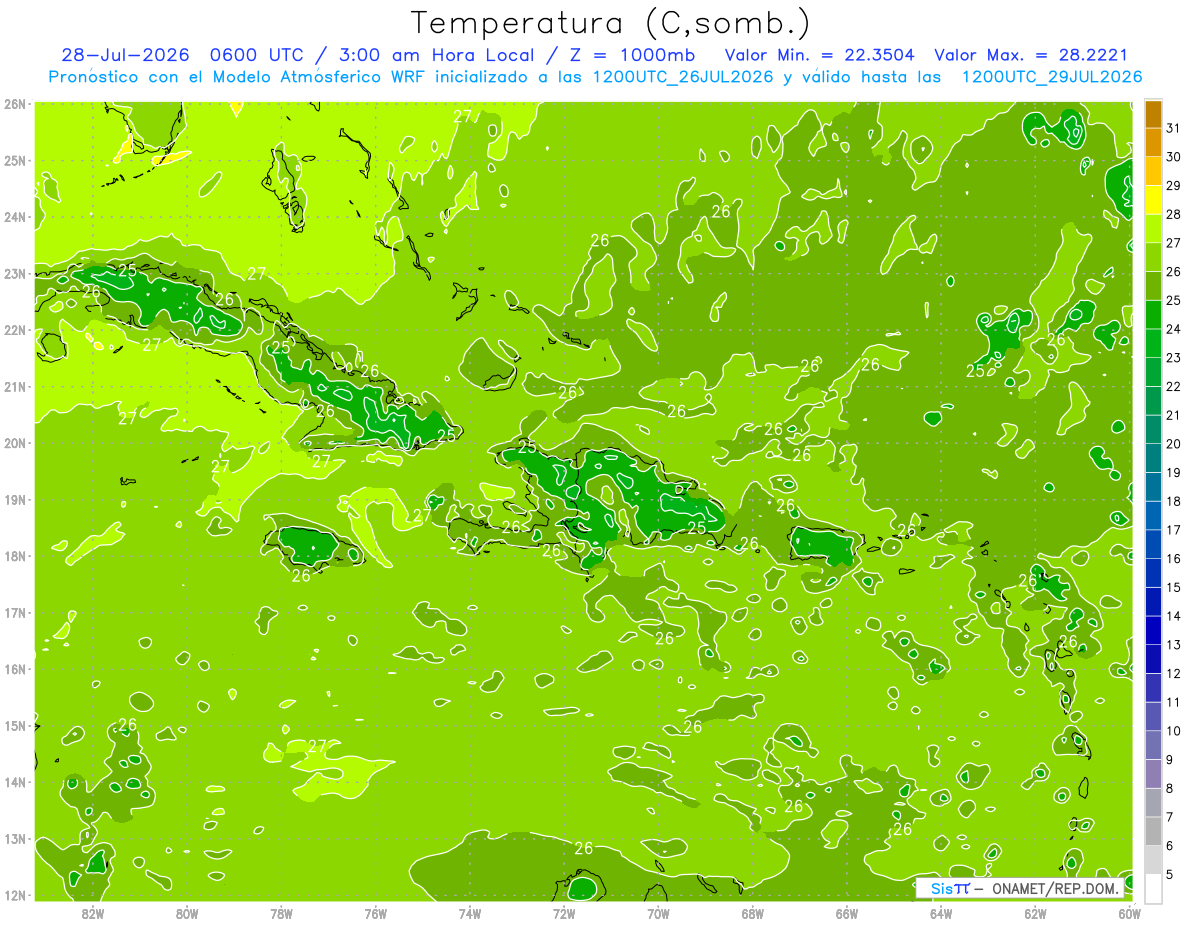The height and width of the screenshot is (927, 1200).
Task: Click the colorbar label "12"
Action: [1173, 673]
